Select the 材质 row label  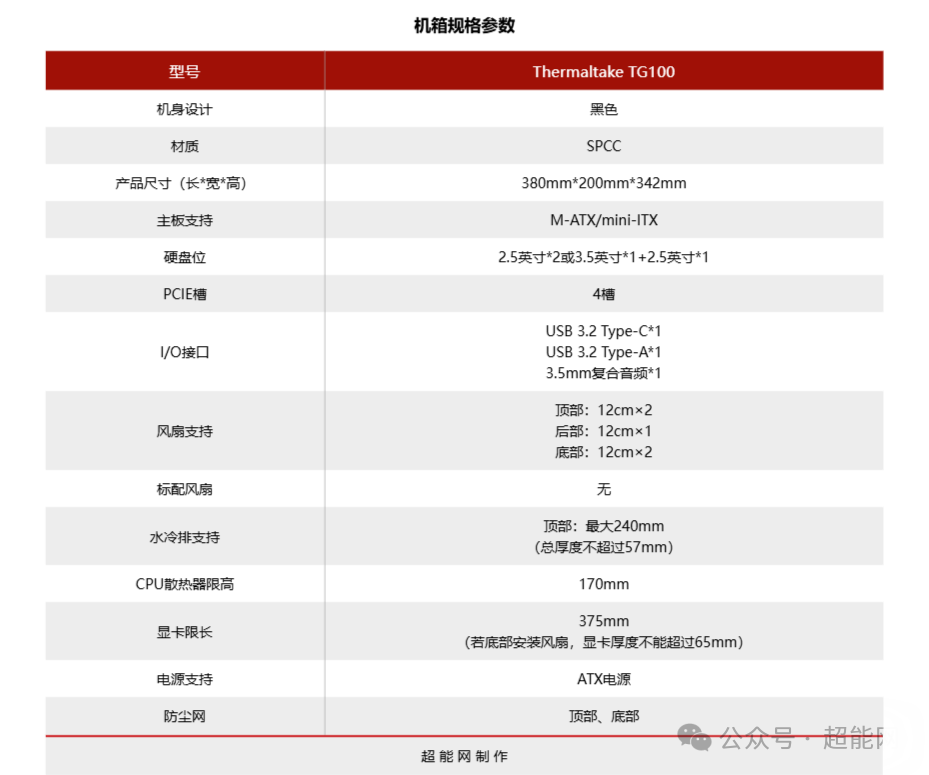tap(183, 145)
